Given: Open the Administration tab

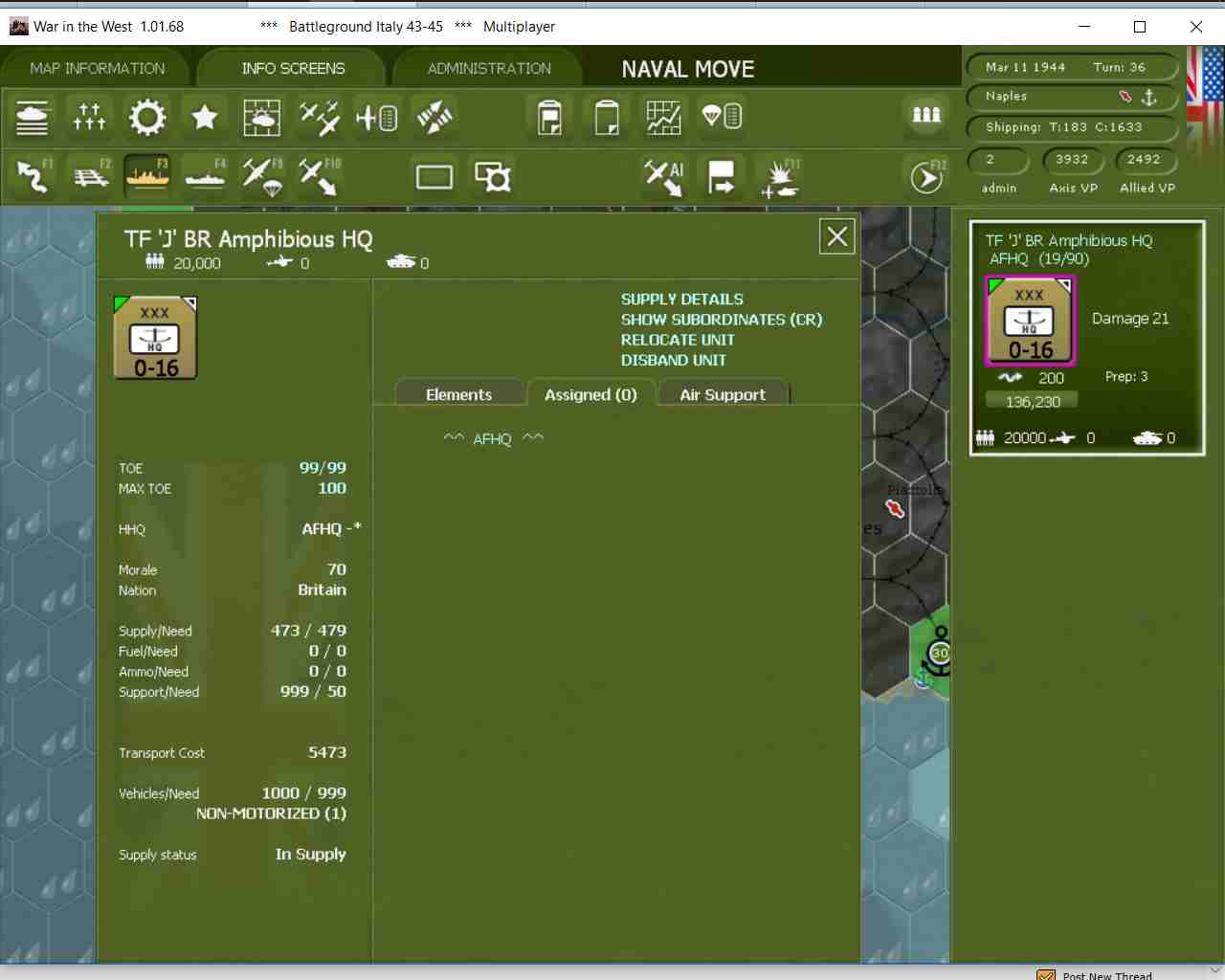Looking at the screenshot, I should click(489, 69).
